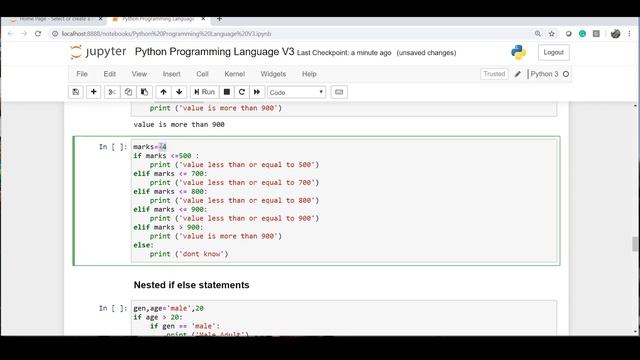Image resolution: width=640 pixels, height=360 pixels.
Task: Bookmark this page with star icon
Action: click(551, 34)
